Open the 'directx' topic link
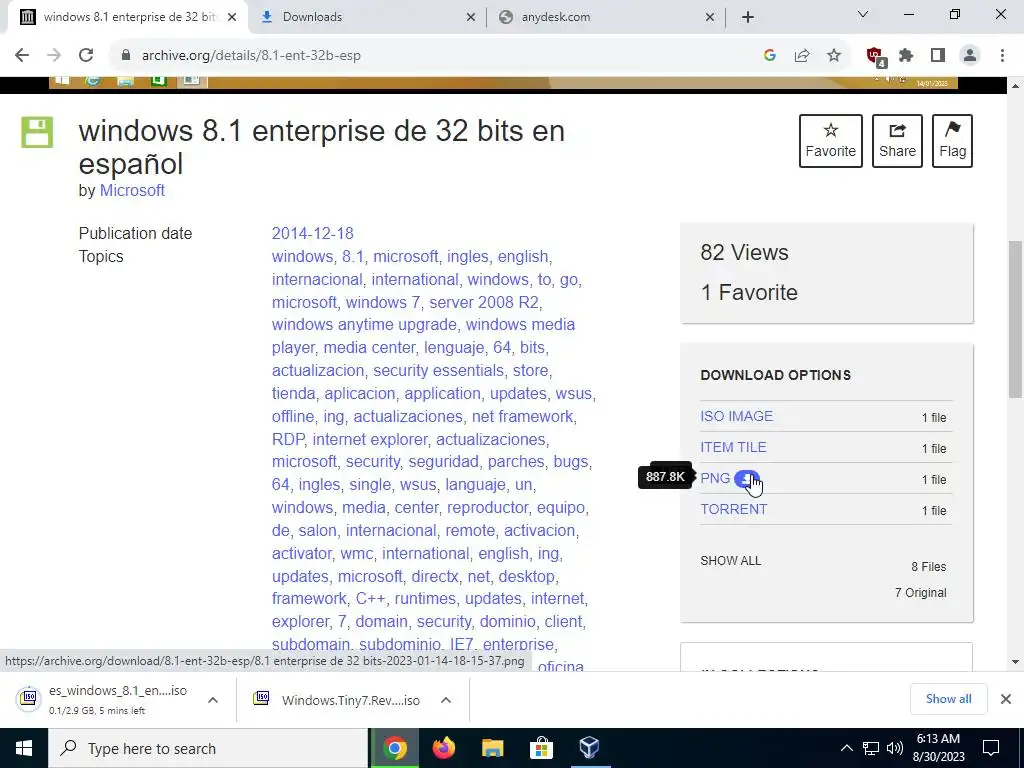This screenshot has width=1024, height=768. (434, 577)
